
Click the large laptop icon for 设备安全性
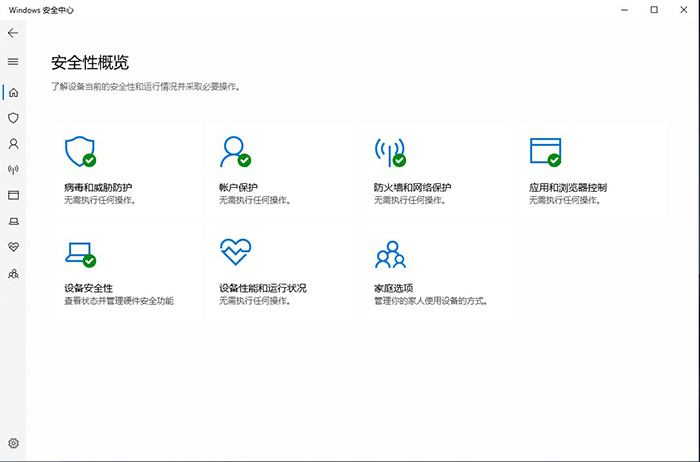pyautogui.click(x=80, y=254)
